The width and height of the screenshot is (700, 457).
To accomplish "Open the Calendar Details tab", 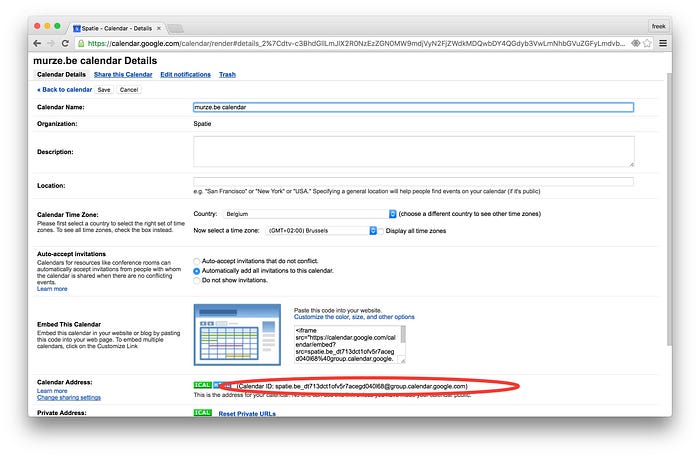I will 61,75.
